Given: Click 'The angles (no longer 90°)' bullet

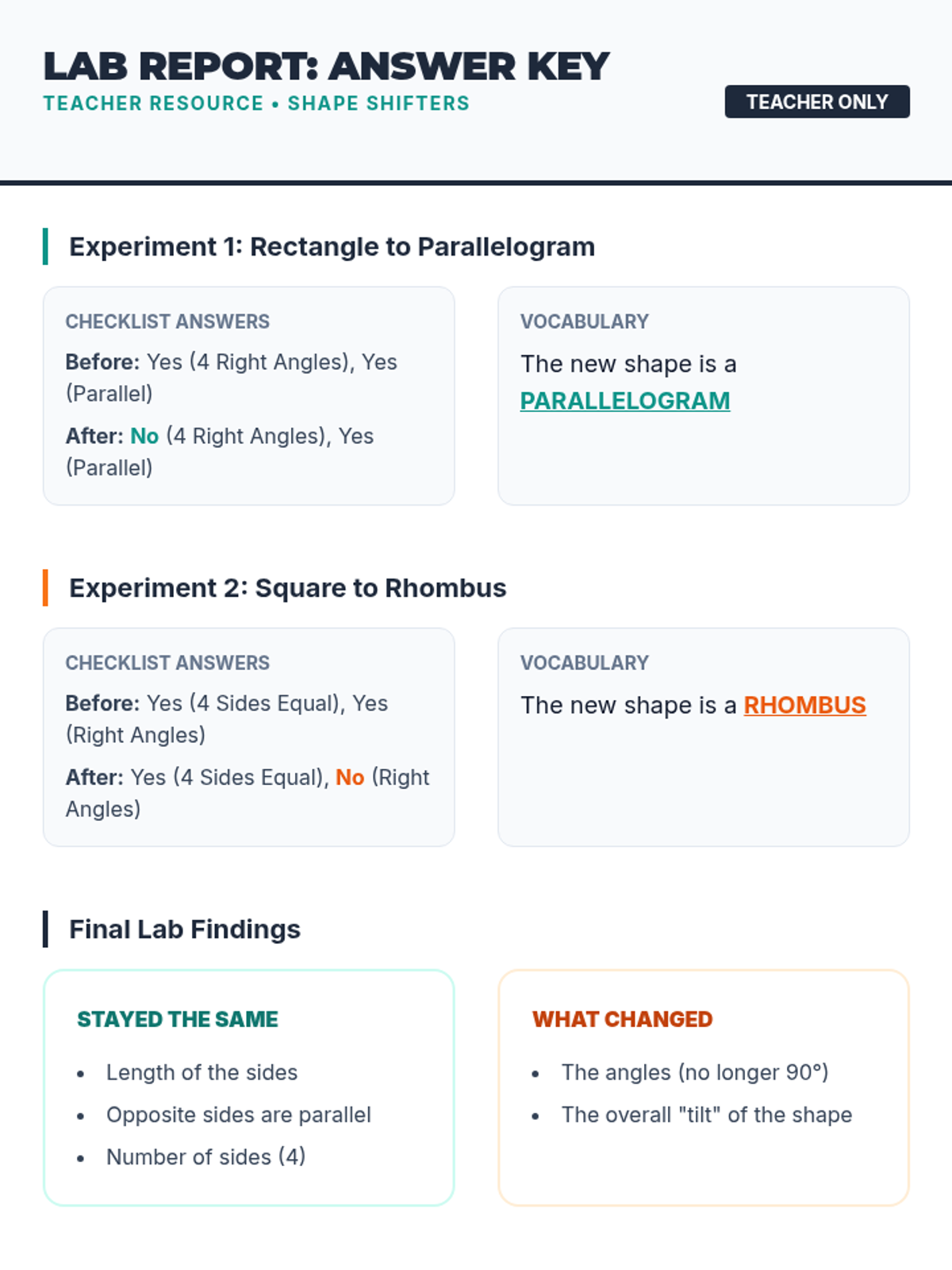Looking at the screenshot, I should pyautogui.click(x=694, y=1072).
